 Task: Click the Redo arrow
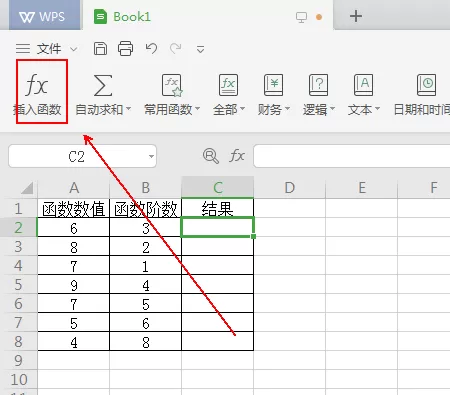click(x=176, y=49)
